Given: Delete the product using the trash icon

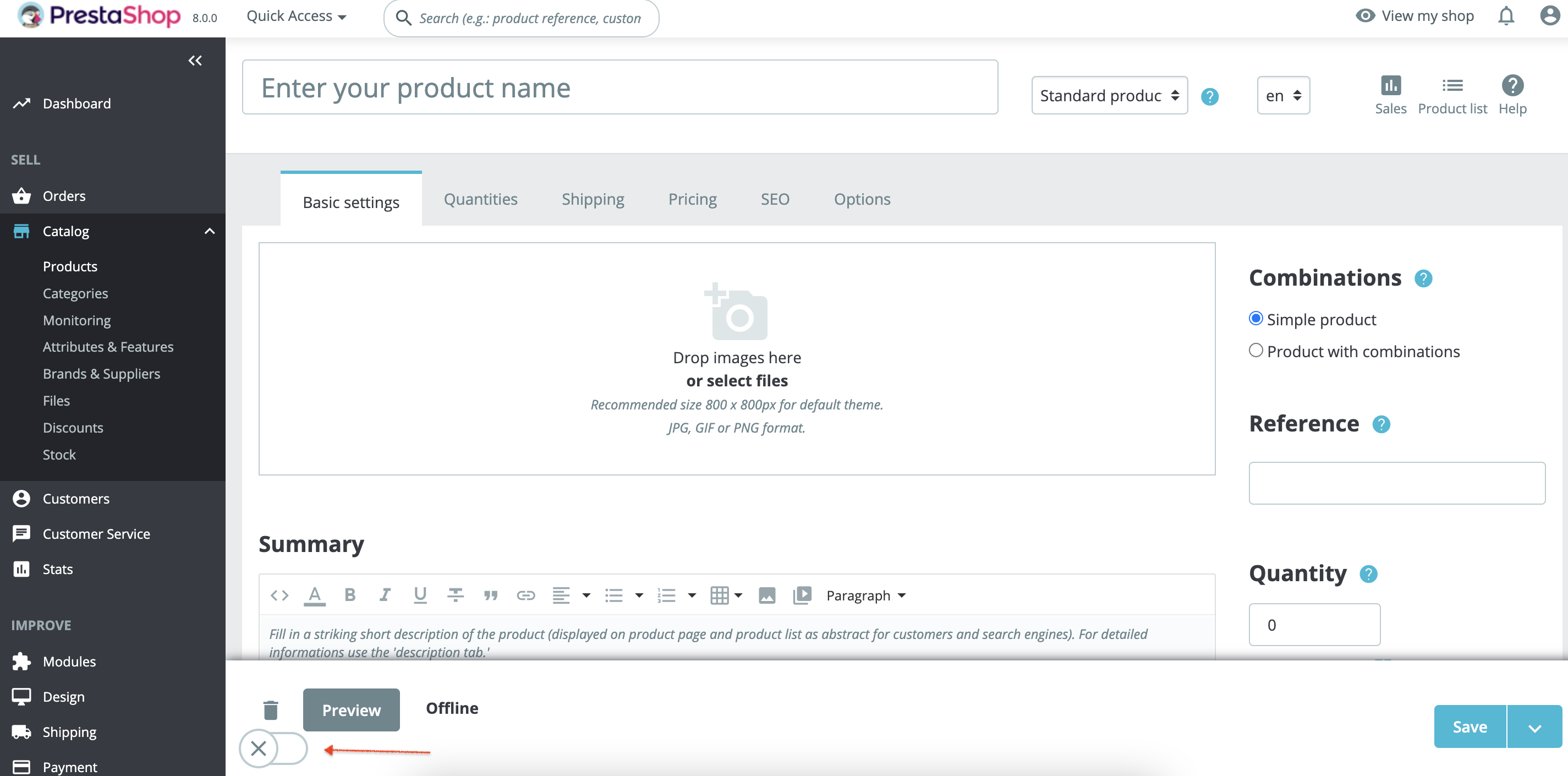Looking at the screenshot, I should pyautogui.click(x=271, y=709).
